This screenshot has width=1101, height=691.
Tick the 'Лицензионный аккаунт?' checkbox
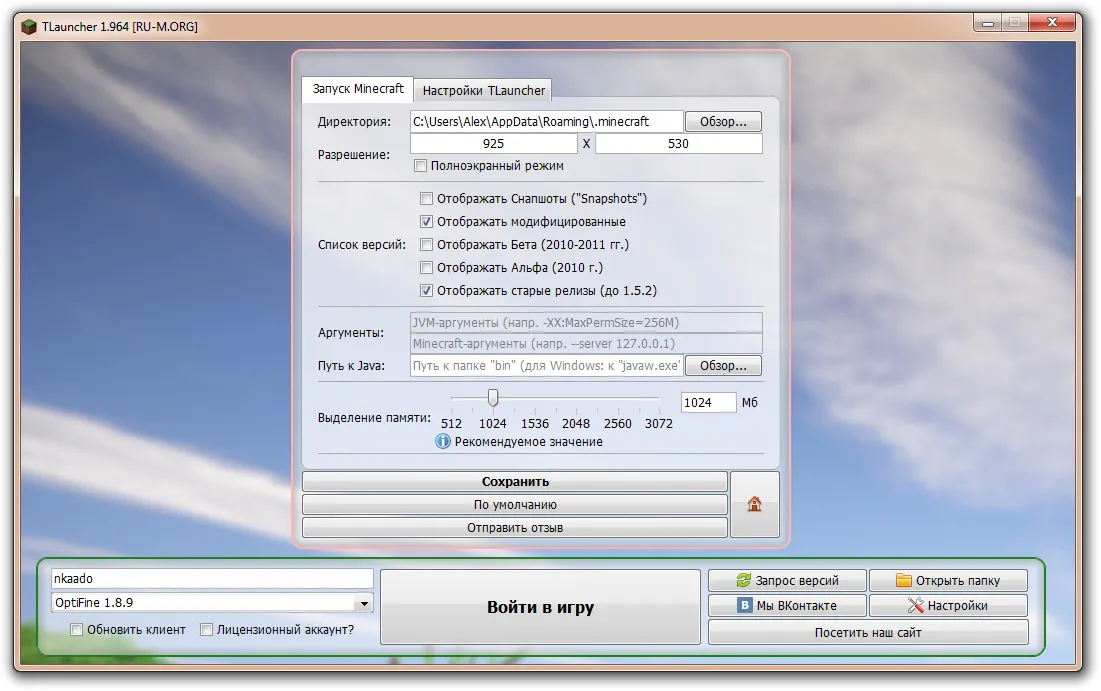tap(207, 630)
